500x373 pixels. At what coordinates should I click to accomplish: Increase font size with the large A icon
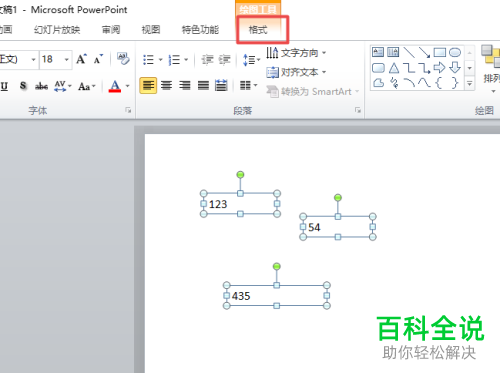point(82,59)
